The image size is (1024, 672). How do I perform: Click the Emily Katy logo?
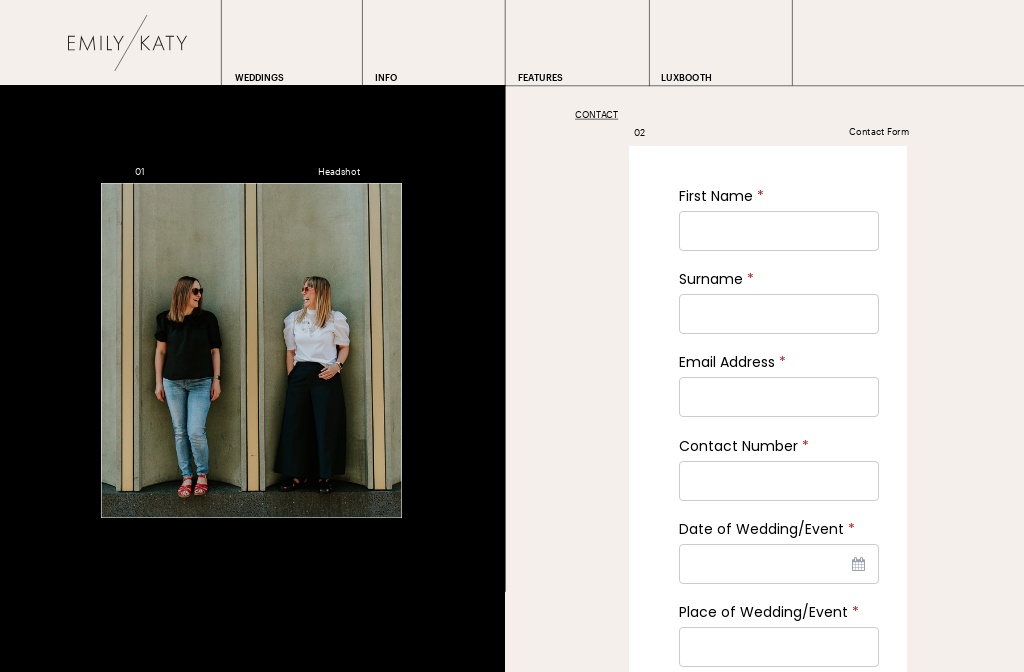click(127, 43)
